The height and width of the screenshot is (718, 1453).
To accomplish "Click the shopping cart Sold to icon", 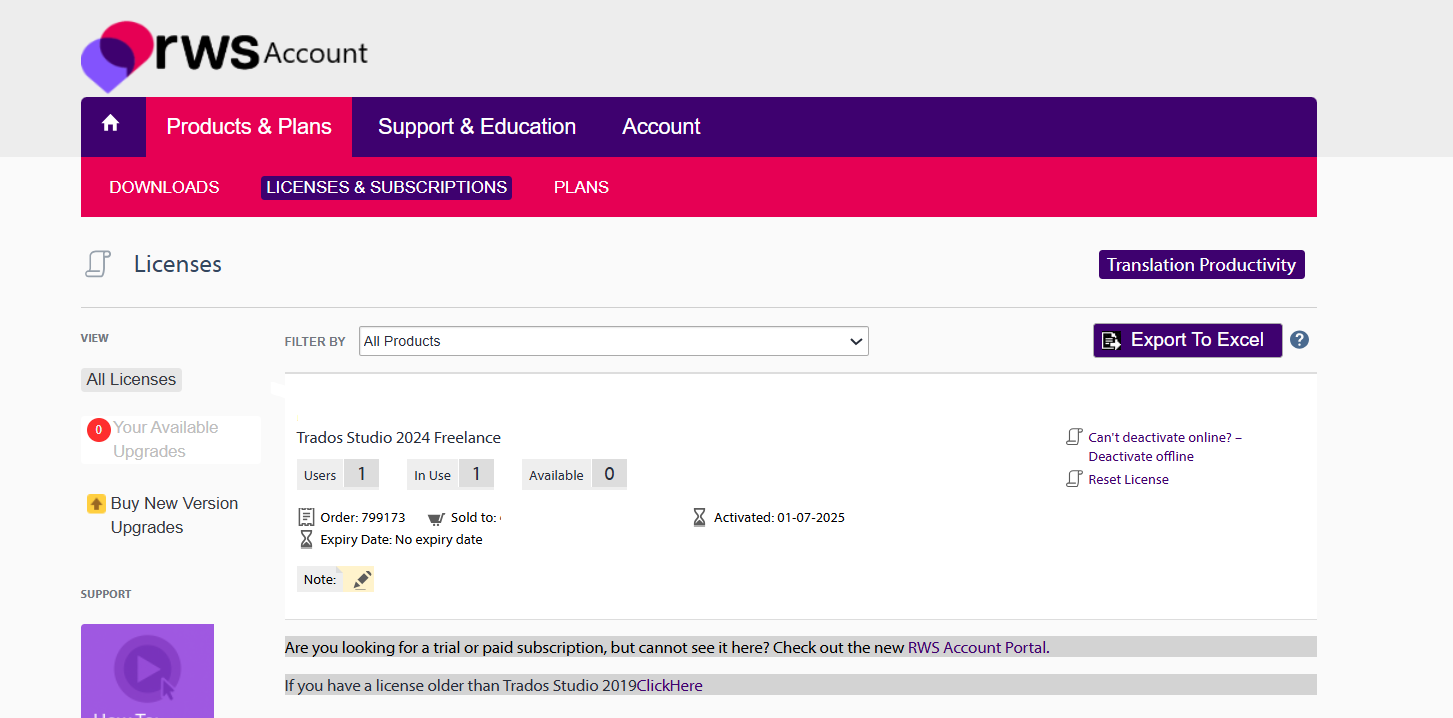I will point(436,518).
